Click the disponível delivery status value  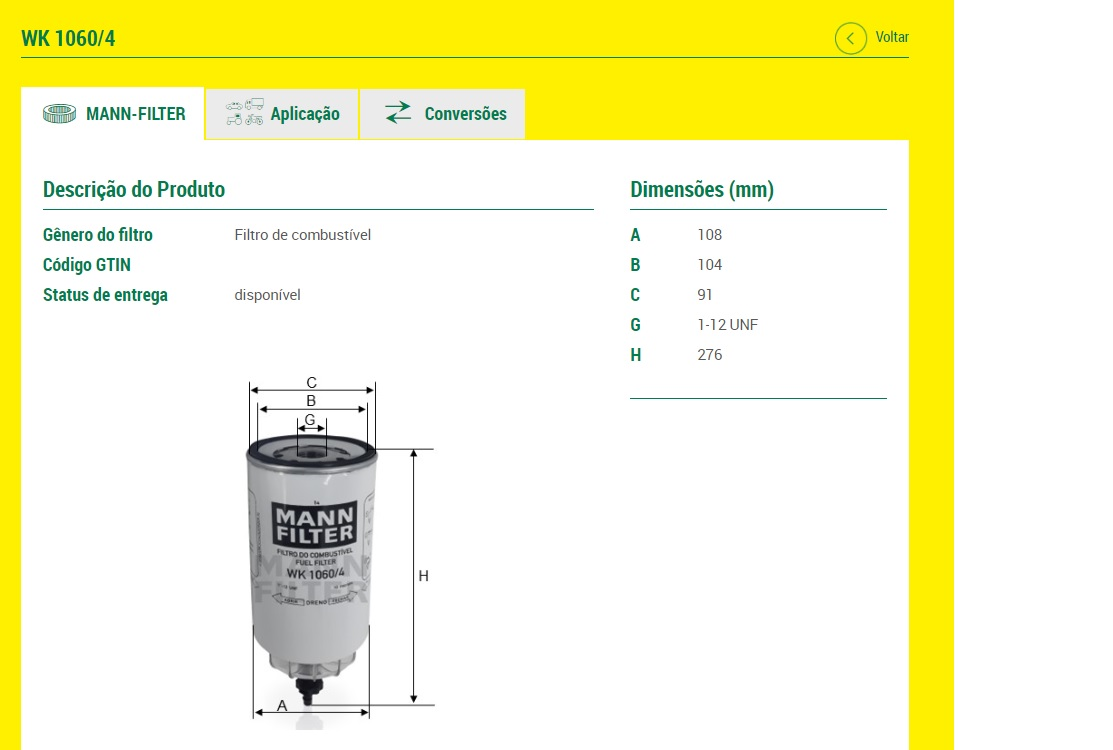[x=267, y=295]
